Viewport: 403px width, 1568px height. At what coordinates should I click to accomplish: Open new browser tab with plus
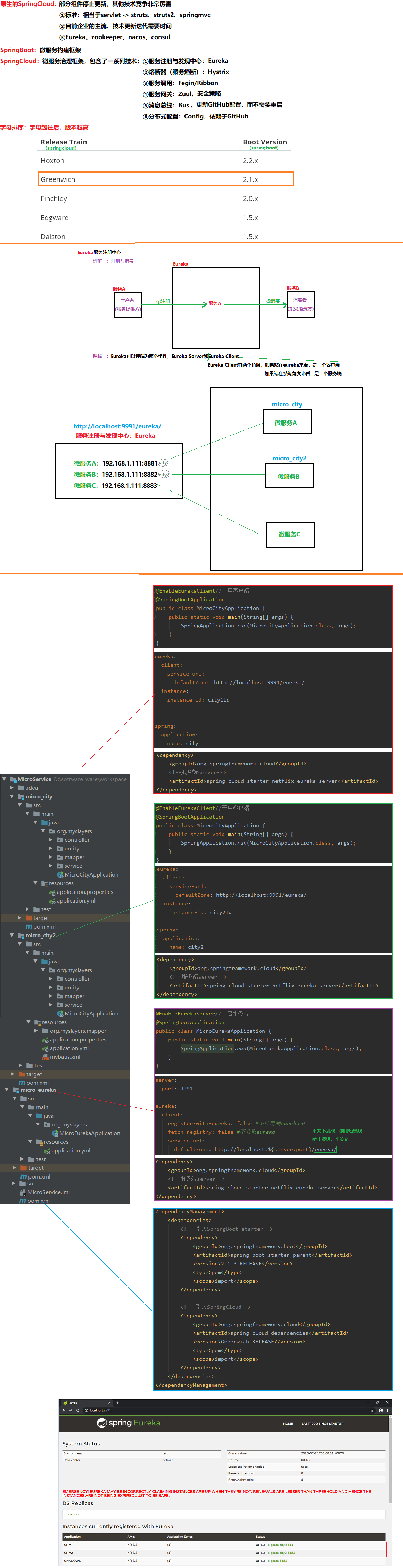(117, 1402)
